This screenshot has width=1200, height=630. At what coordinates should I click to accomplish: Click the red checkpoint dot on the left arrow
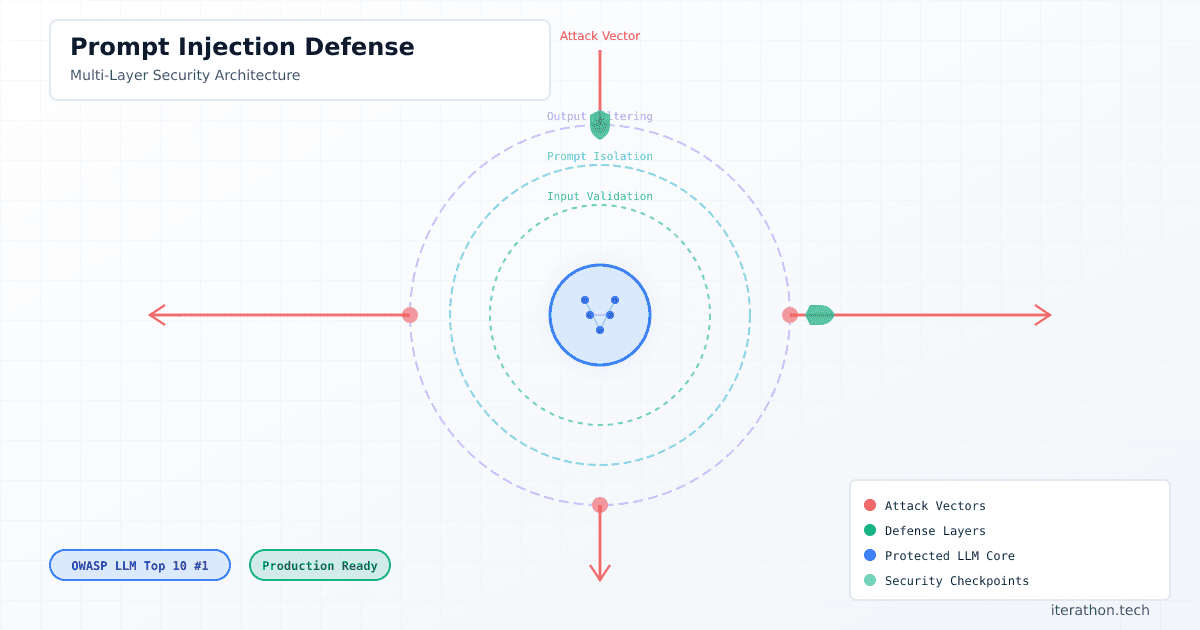point(410,314)
